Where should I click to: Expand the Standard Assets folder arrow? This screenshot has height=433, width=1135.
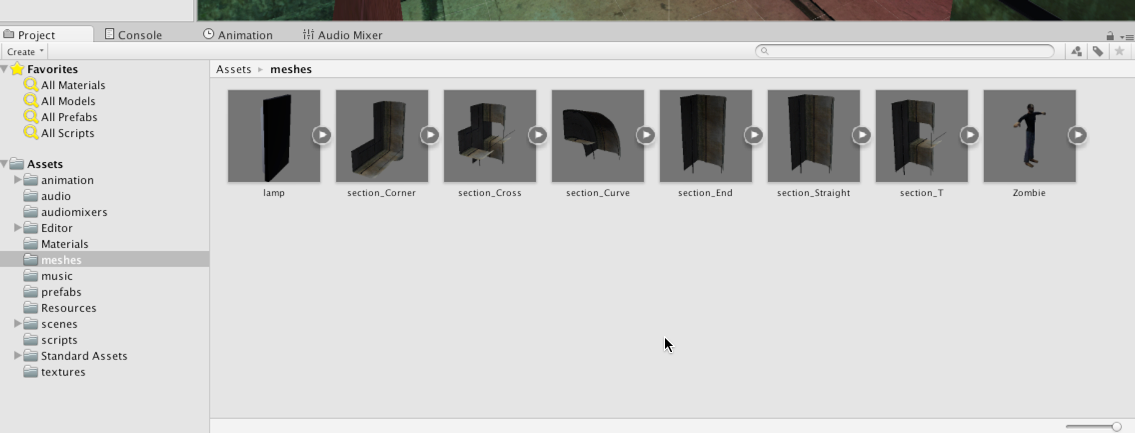[x=17, y=356]
